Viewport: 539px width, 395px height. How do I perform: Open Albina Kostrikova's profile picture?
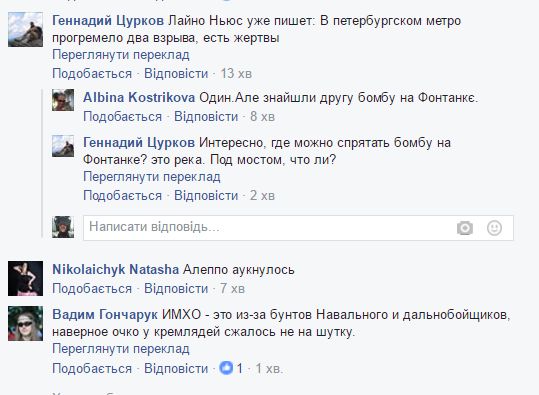pyautogui.click(x=63, y=100)
